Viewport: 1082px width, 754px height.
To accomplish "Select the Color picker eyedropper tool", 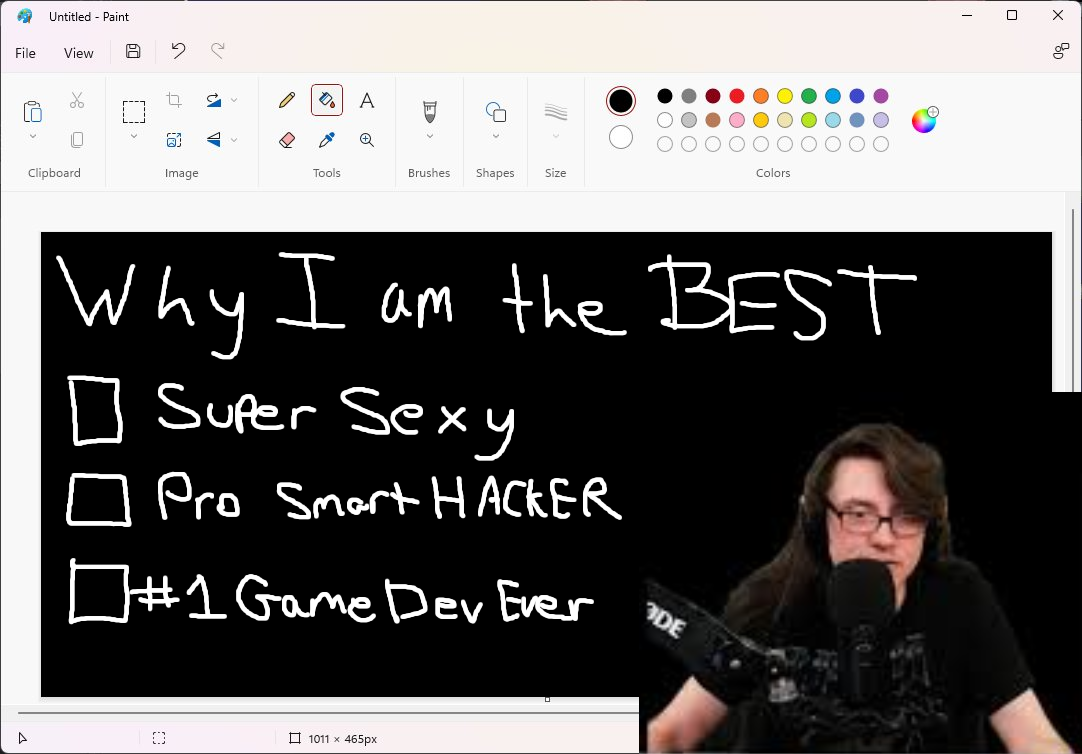I will click(327, 140).
